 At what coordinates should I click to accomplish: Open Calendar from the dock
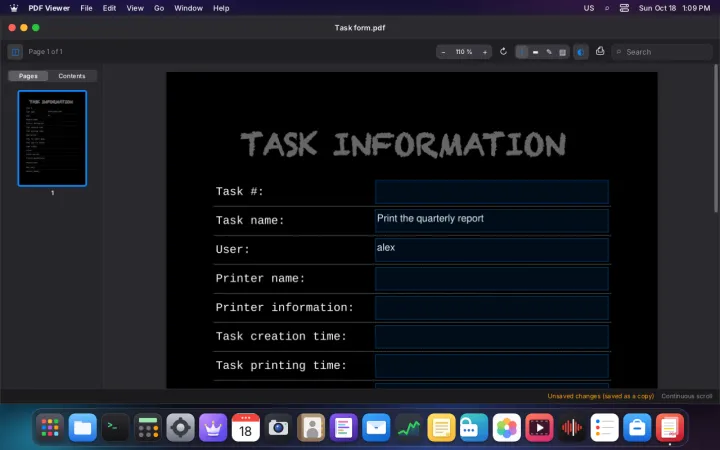(x=246, y=428)
